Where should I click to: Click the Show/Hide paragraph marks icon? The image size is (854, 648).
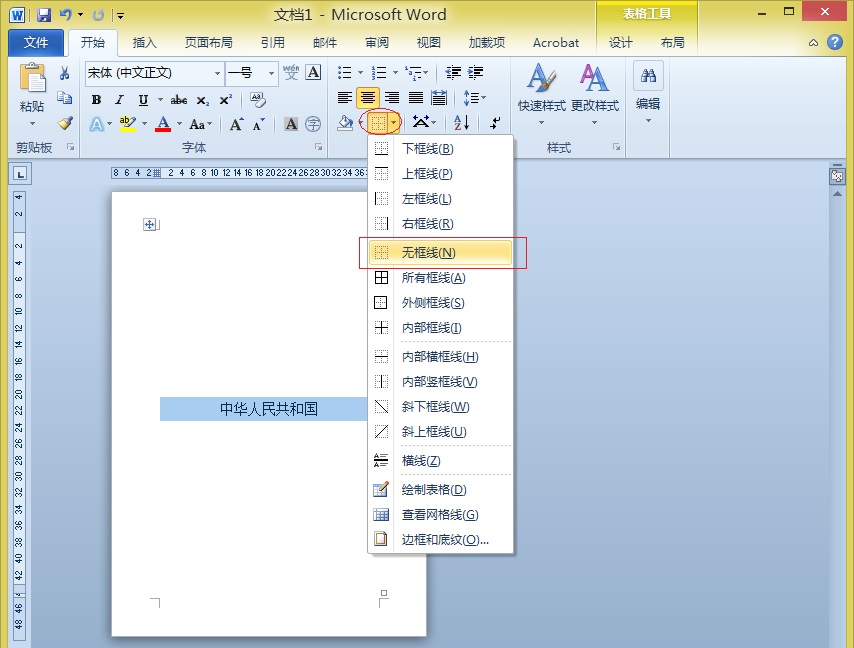tap(495, 123)
